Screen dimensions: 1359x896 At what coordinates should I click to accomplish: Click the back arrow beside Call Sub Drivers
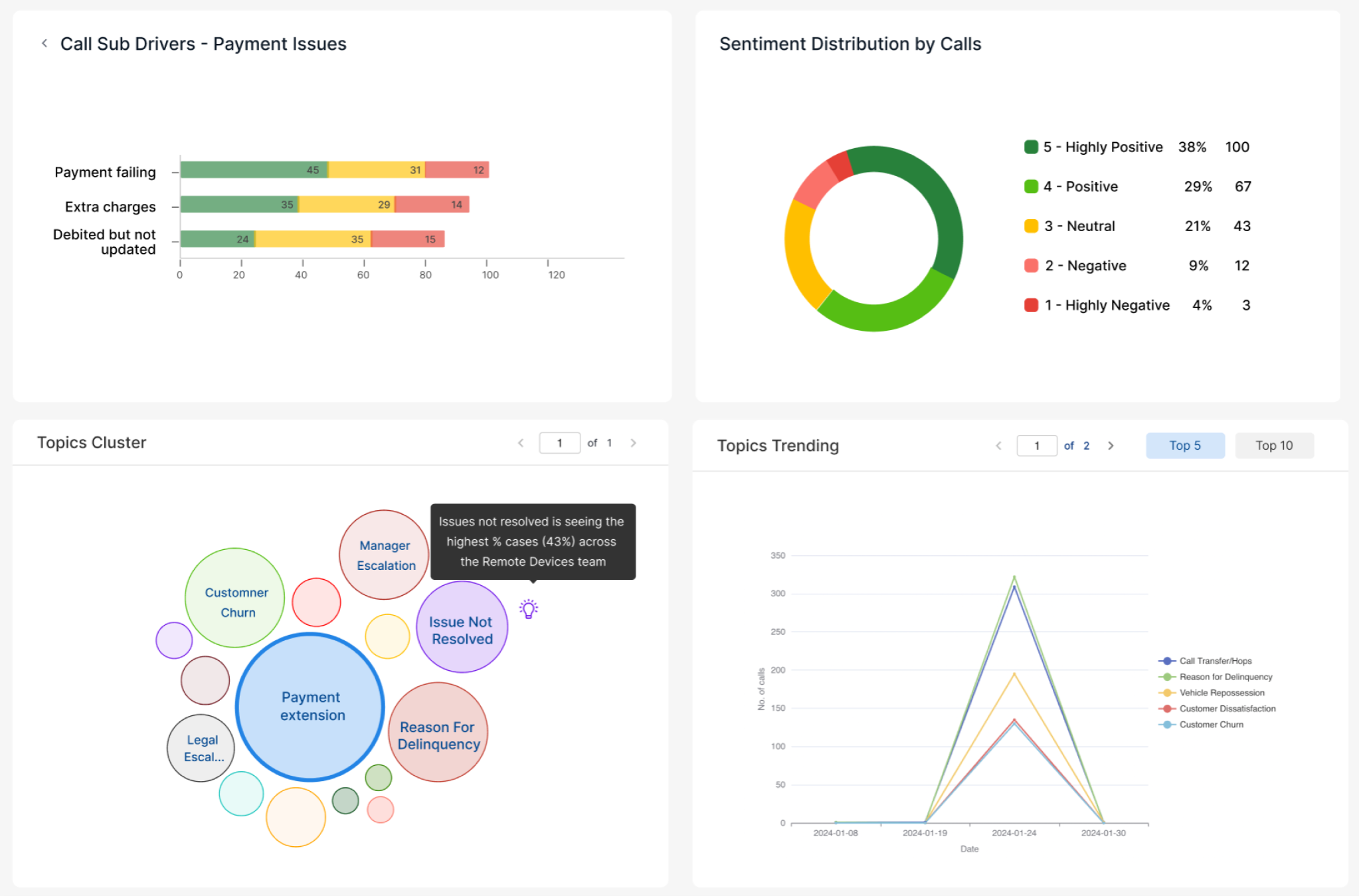(45, 43)
